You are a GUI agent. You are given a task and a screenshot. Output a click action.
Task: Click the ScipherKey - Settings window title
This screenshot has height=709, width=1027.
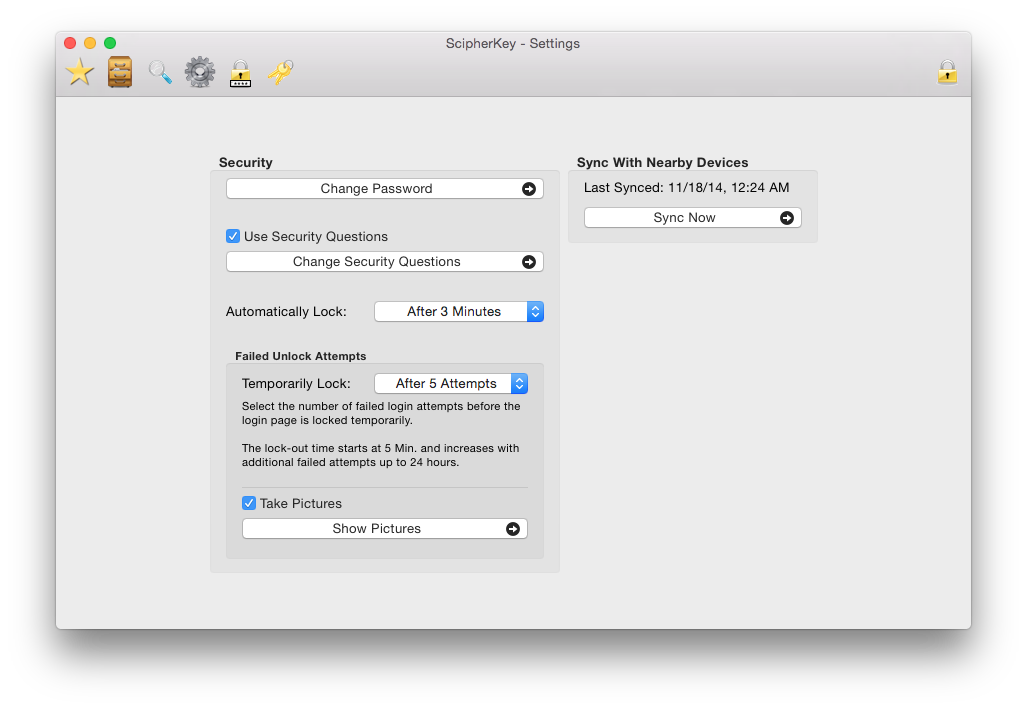click(x=513, y=43)
